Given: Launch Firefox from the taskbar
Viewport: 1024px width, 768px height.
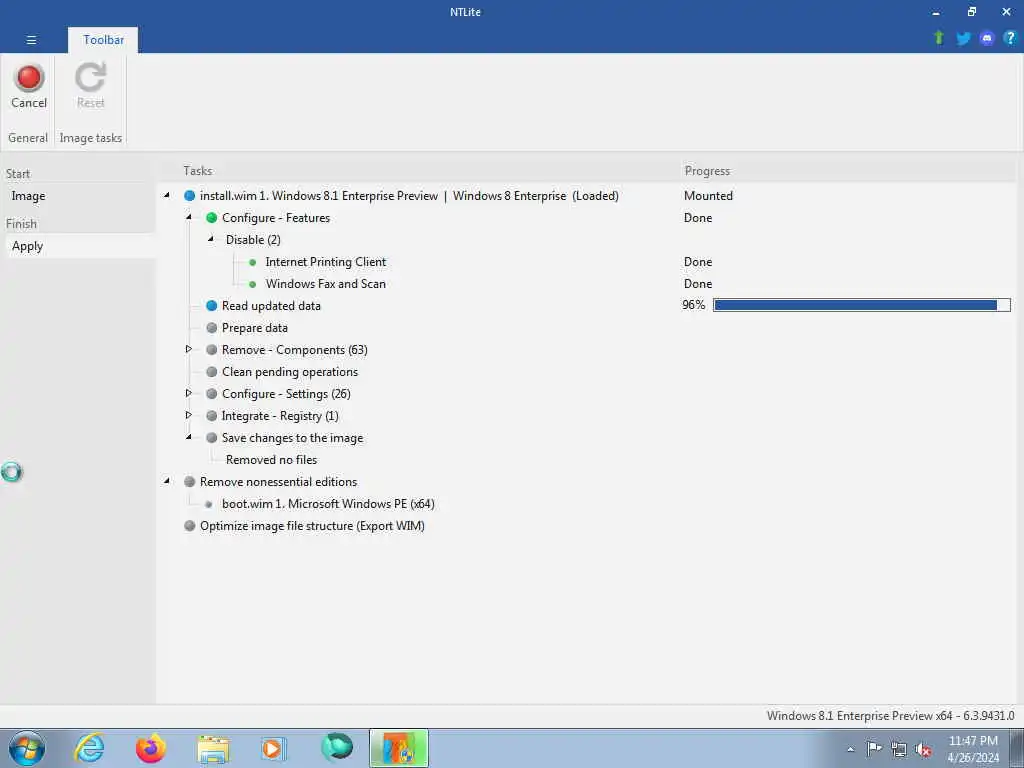Looking at the screenshot, I should click(x=151, y=748).
